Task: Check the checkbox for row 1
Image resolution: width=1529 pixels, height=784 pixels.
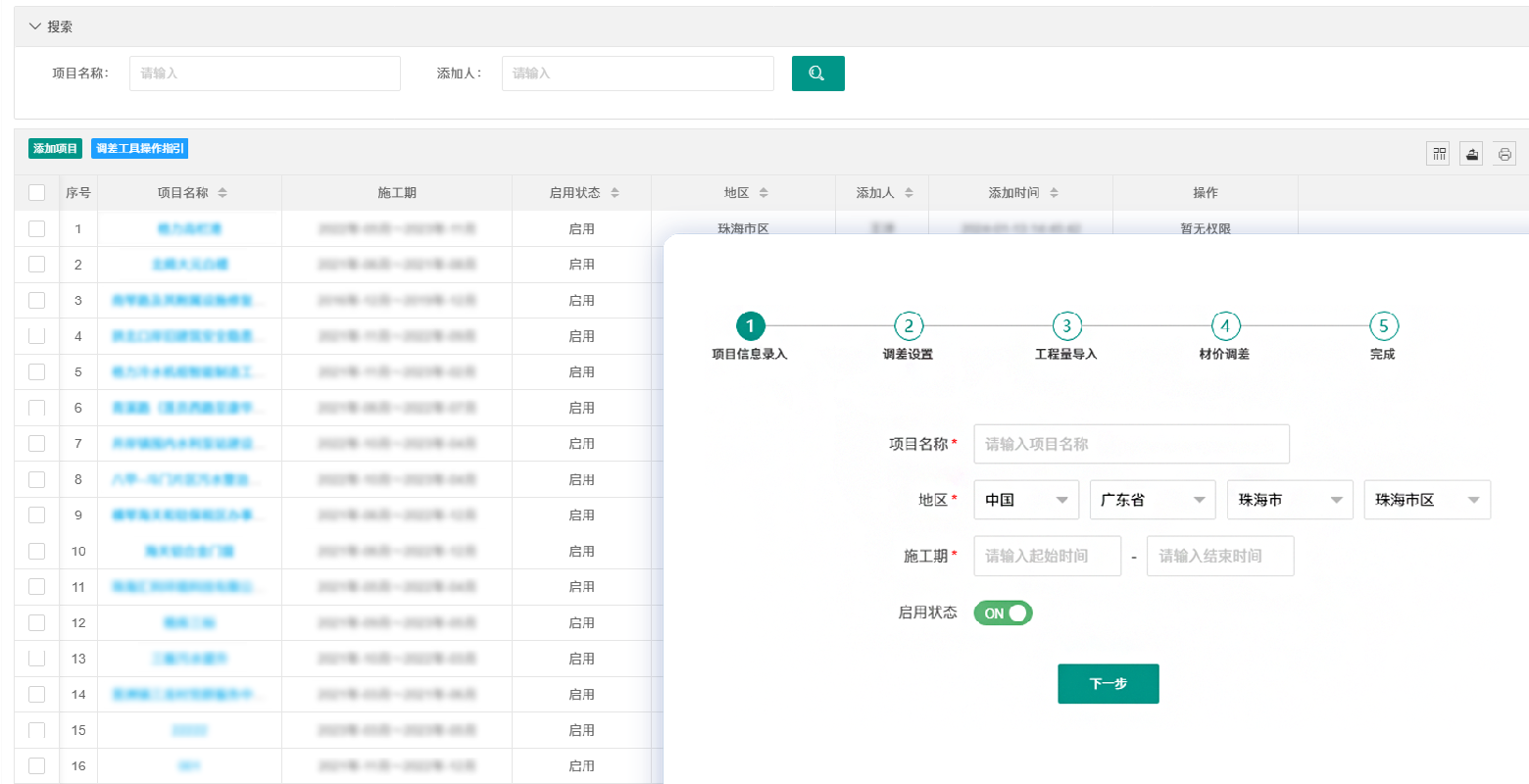Action: point(36,228)
